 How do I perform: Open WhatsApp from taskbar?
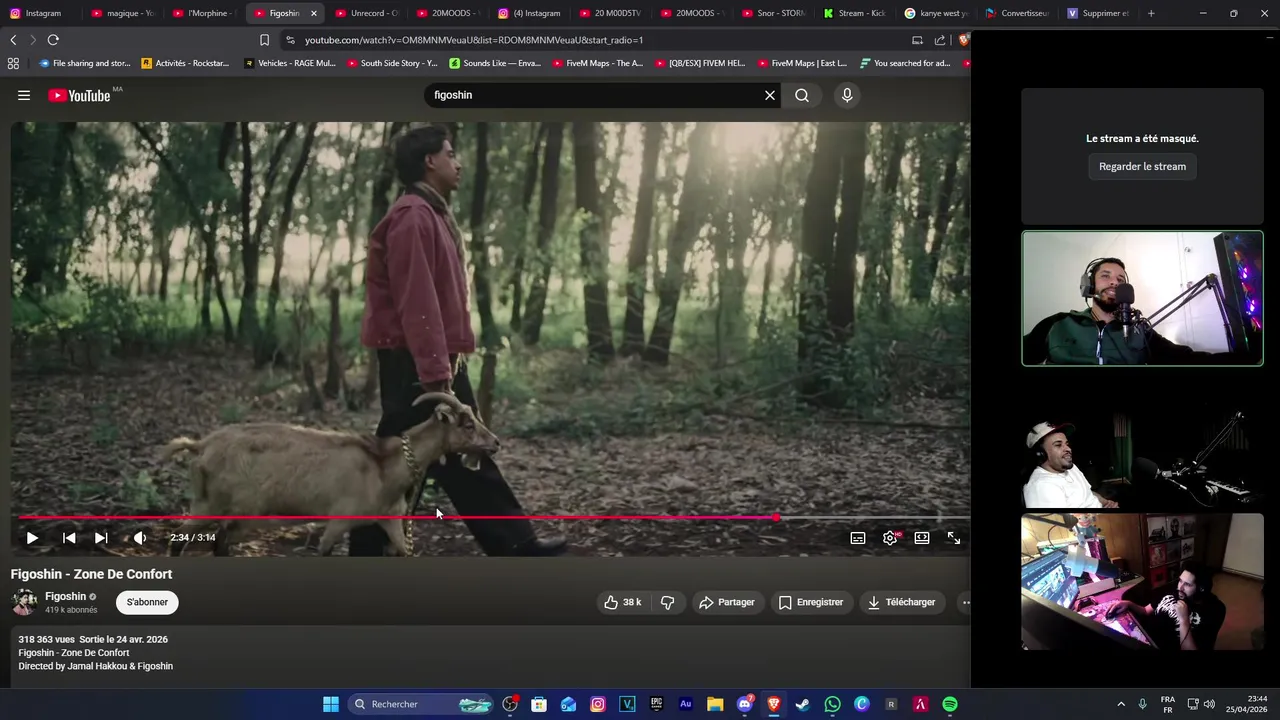pyautogui.click(x=832, y=704)
